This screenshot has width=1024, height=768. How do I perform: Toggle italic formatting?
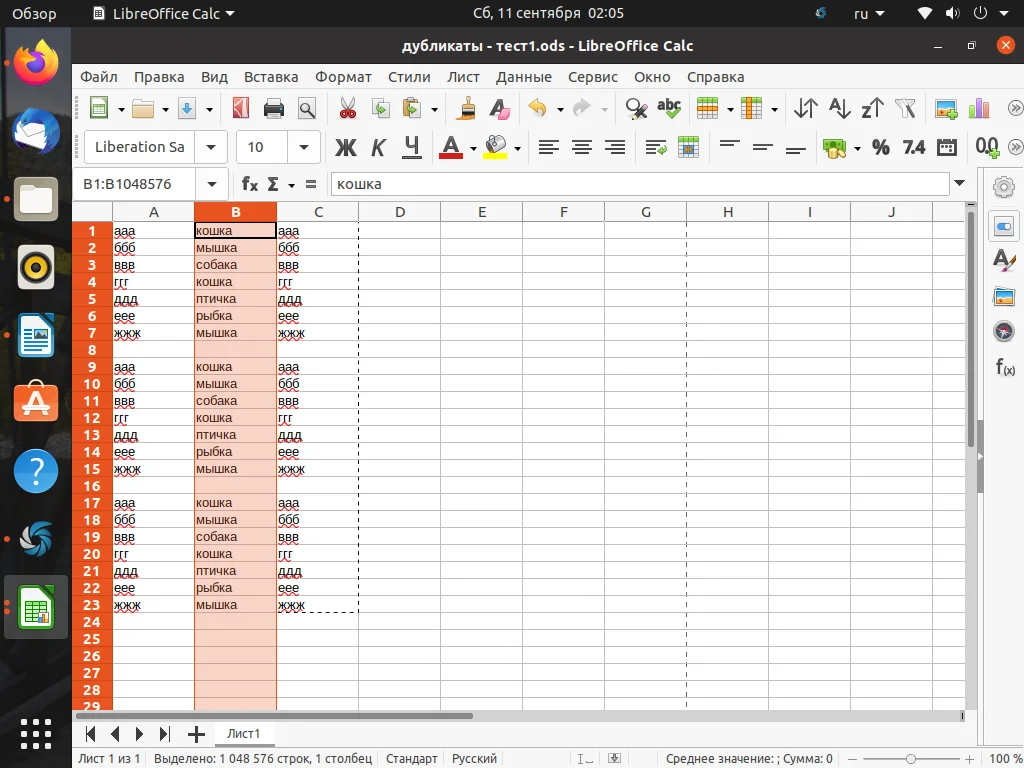[377, 147]
